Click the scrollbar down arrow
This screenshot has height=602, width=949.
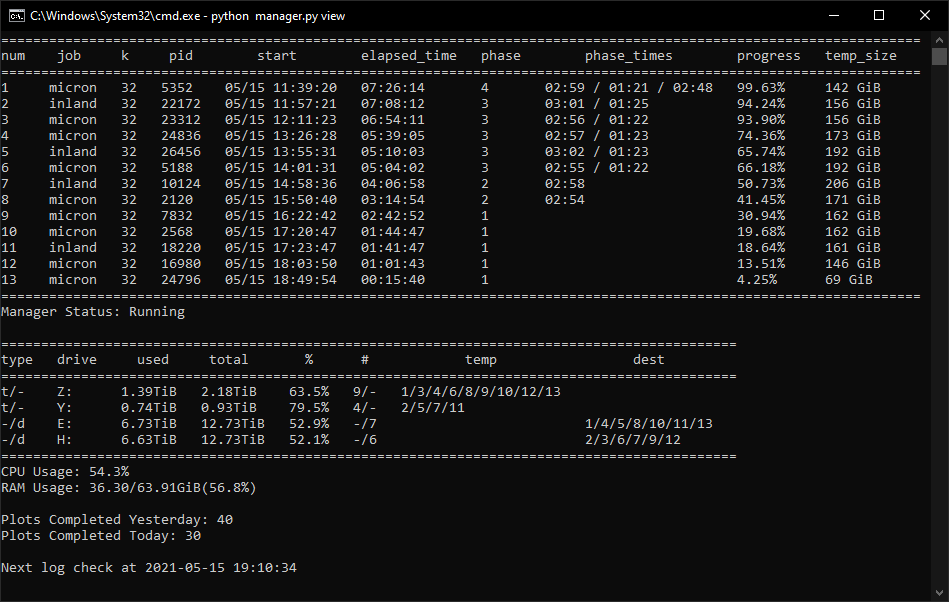(x=939, y=593)
